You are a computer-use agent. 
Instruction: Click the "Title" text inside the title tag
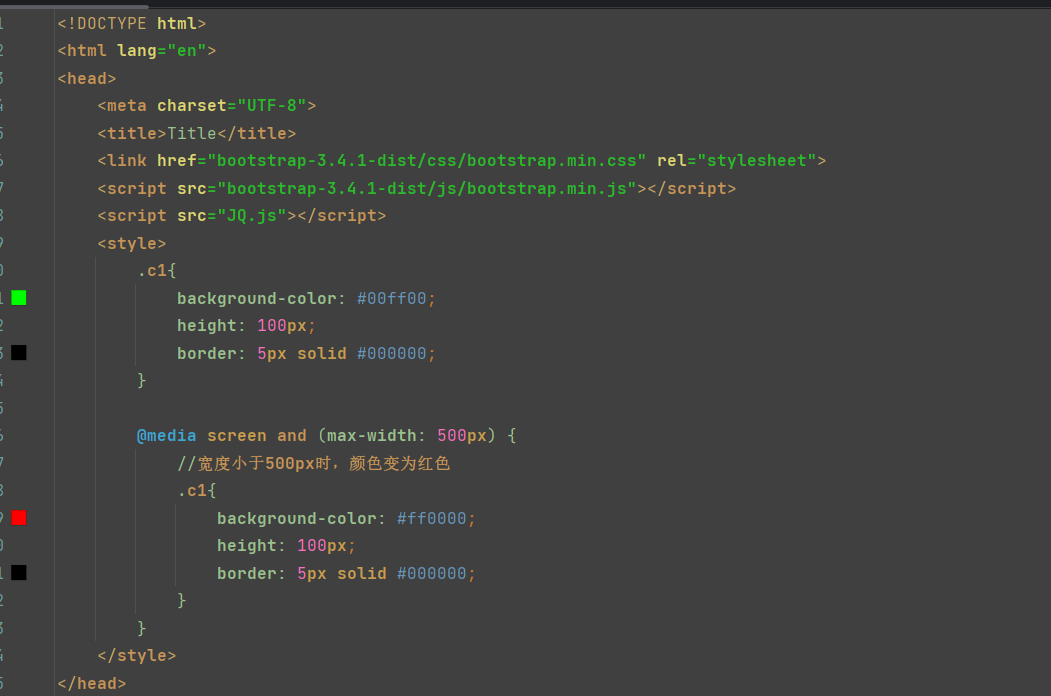192,133
